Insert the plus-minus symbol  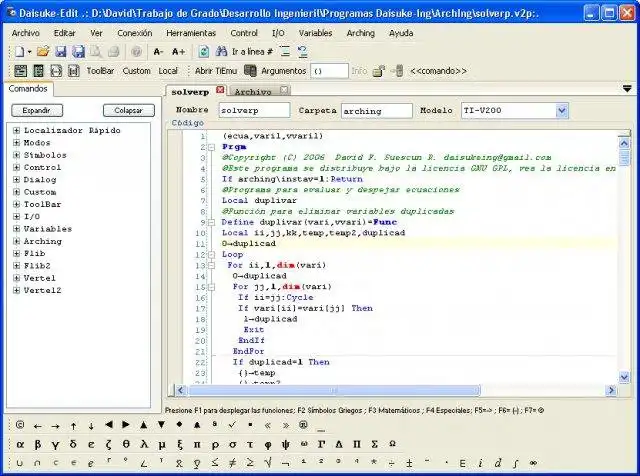point(409,463)
